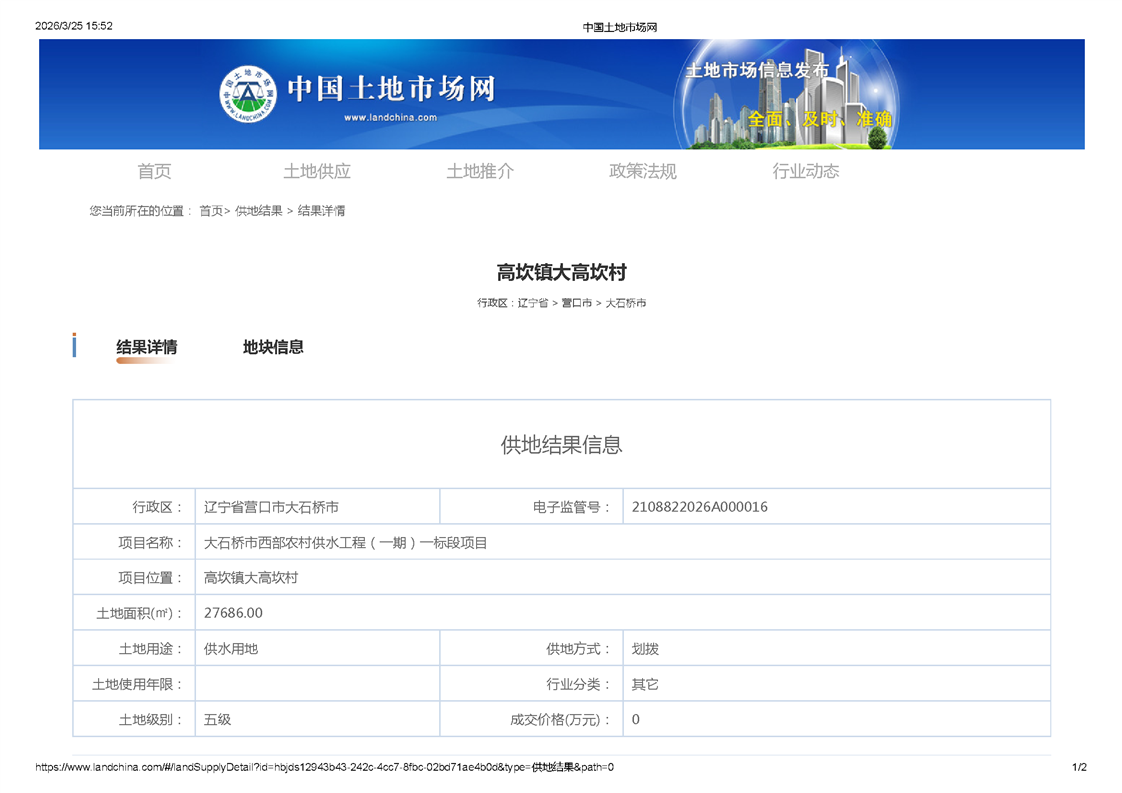This screenshot has width=1122, height=793.
Task: Click the 划拨 supply method value
Action: click(645, 649)
